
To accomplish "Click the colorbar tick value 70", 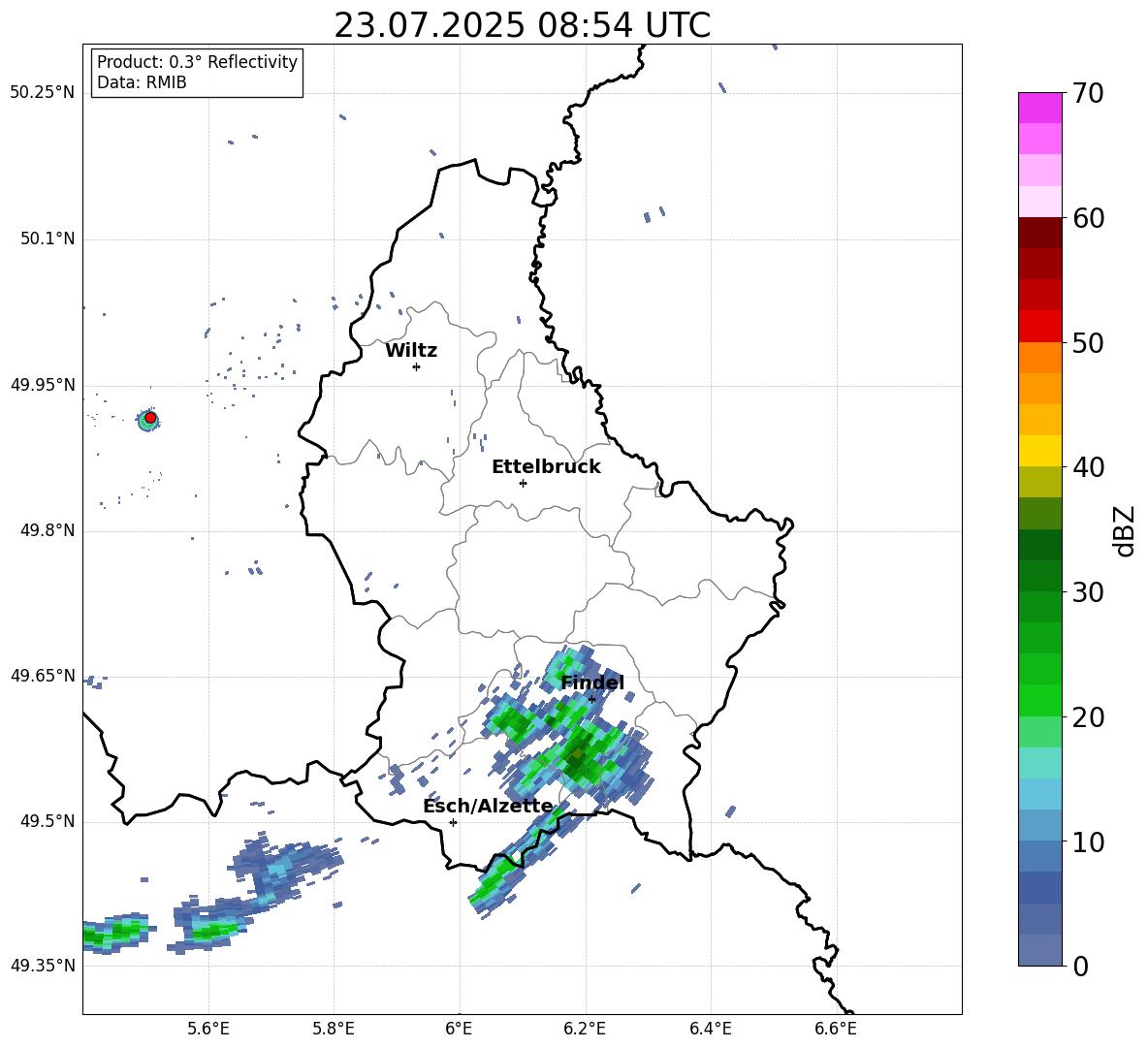I will [x=1088, y=93].
